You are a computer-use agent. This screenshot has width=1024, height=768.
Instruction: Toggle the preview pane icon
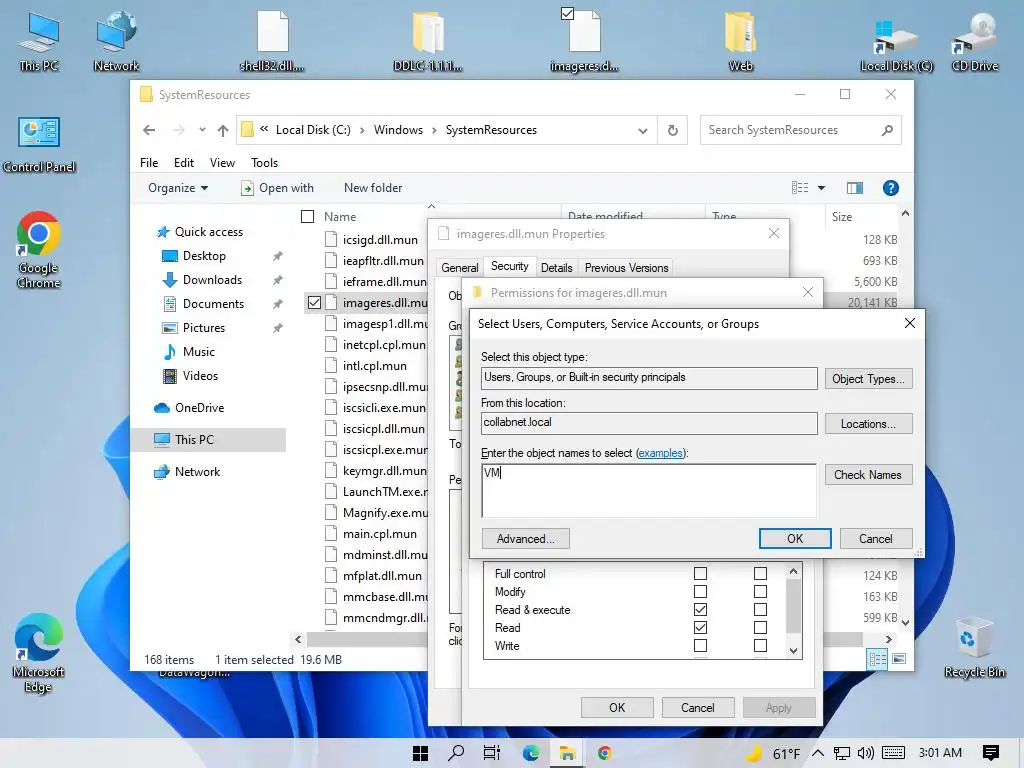click(x=854, y=188)
